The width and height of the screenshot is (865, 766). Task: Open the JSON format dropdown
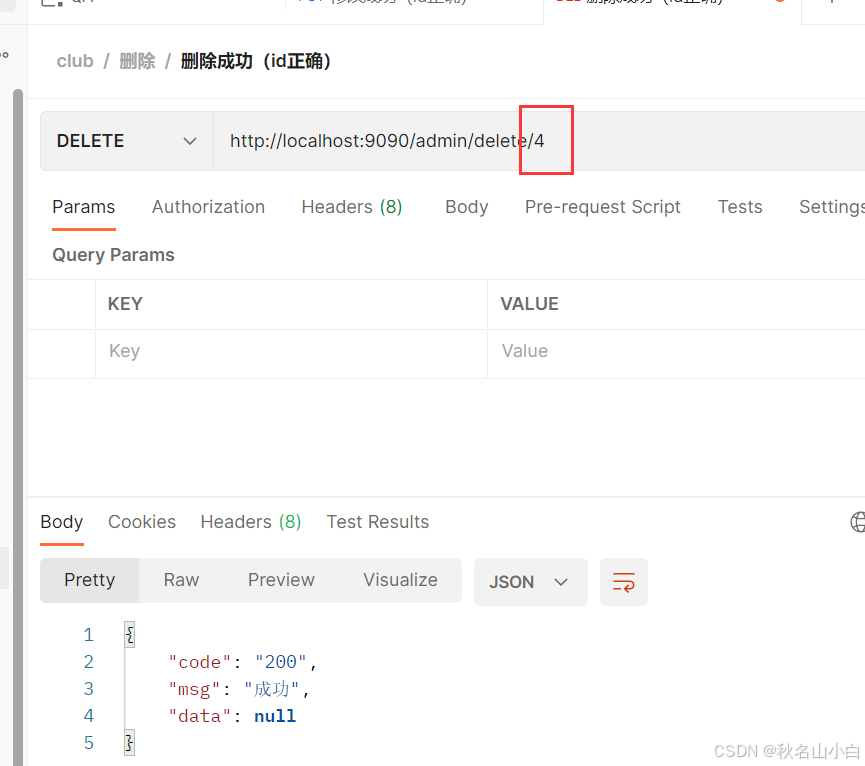530,582
